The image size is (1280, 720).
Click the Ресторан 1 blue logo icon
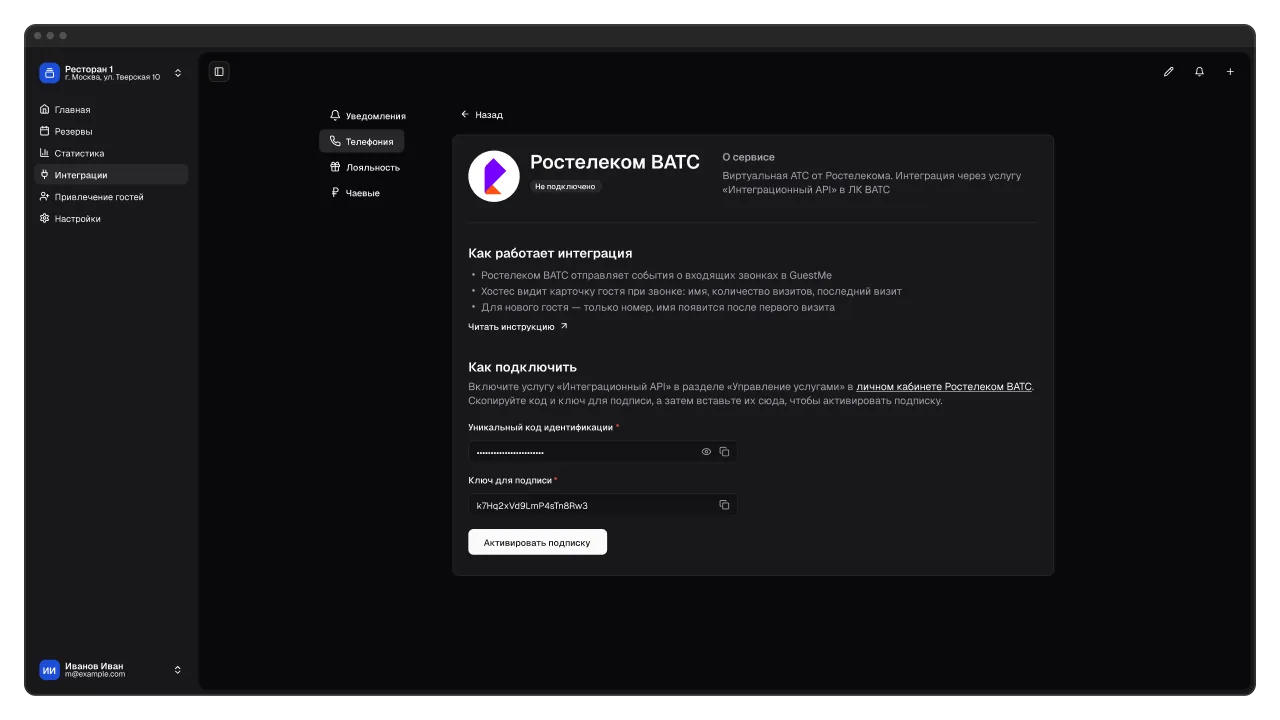click(x=49, y=73)
